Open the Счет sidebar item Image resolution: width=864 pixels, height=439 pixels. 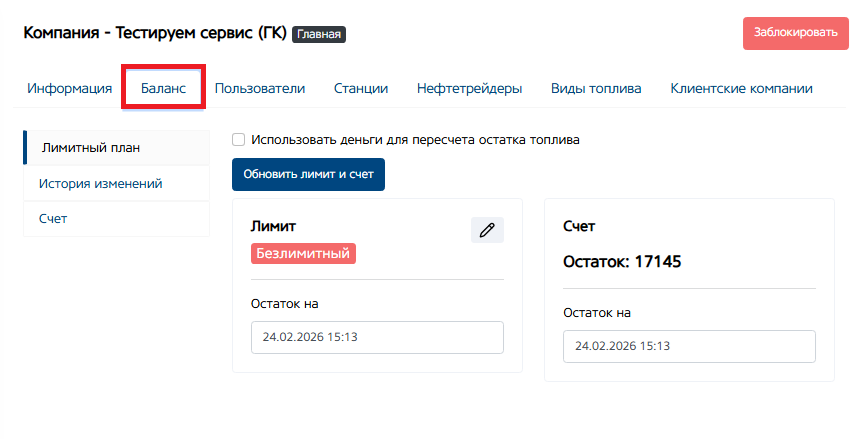pos(53,218)
